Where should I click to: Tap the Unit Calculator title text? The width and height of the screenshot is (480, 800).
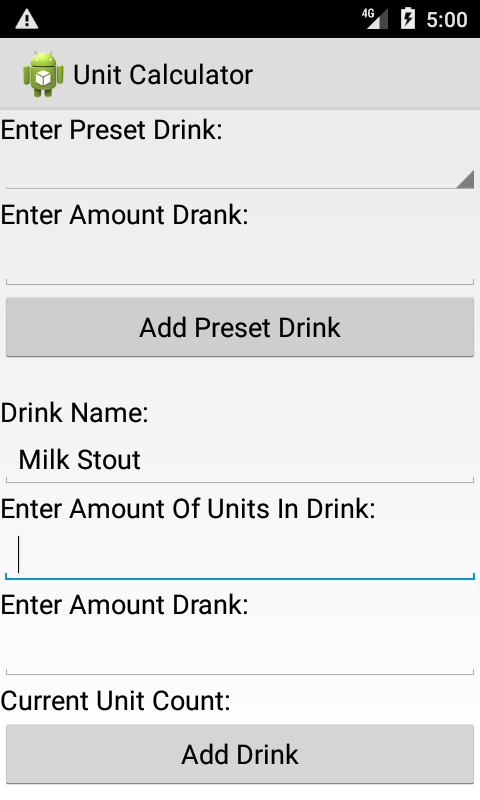[x=163, y=75]
